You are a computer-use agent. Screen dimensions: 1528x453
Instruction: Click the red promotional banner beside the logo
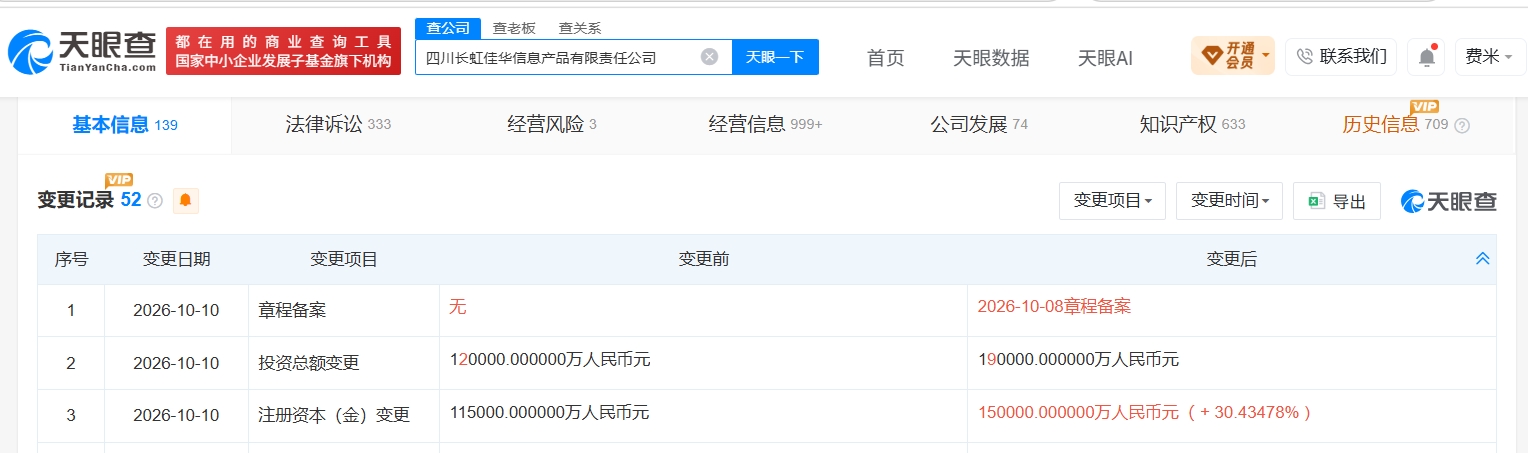click(x=283, y=51)
